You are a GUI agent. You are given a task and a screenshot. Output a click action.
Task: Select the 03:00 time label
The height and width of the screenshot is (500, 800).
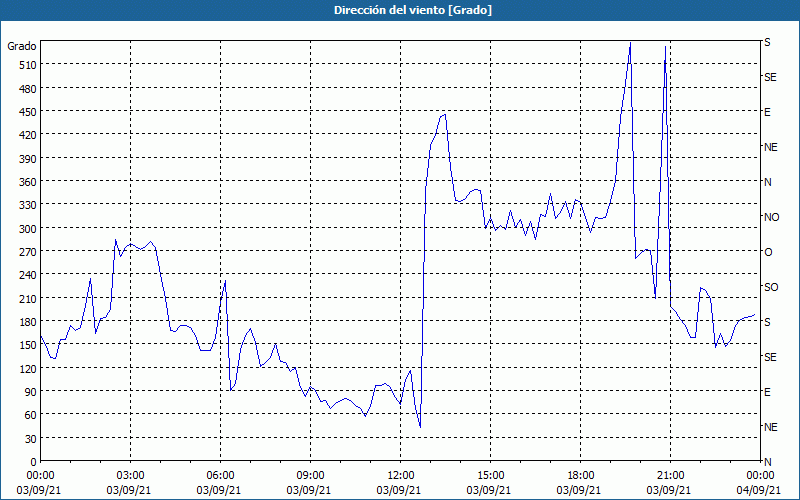click(130, 476)
